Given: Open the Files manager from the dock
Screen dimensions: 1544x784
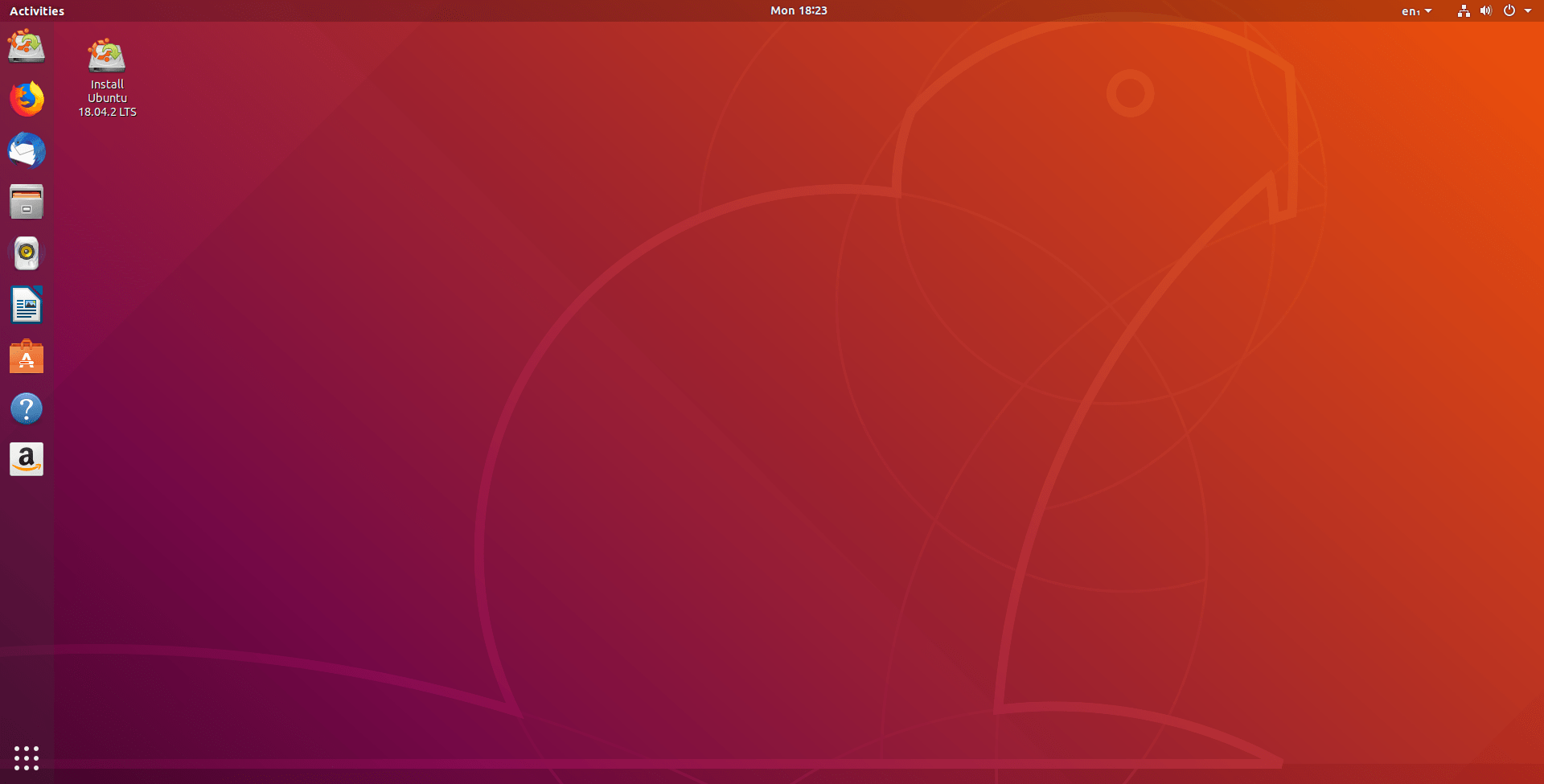Looking at the screenshot, I should [x=27, y=202].
